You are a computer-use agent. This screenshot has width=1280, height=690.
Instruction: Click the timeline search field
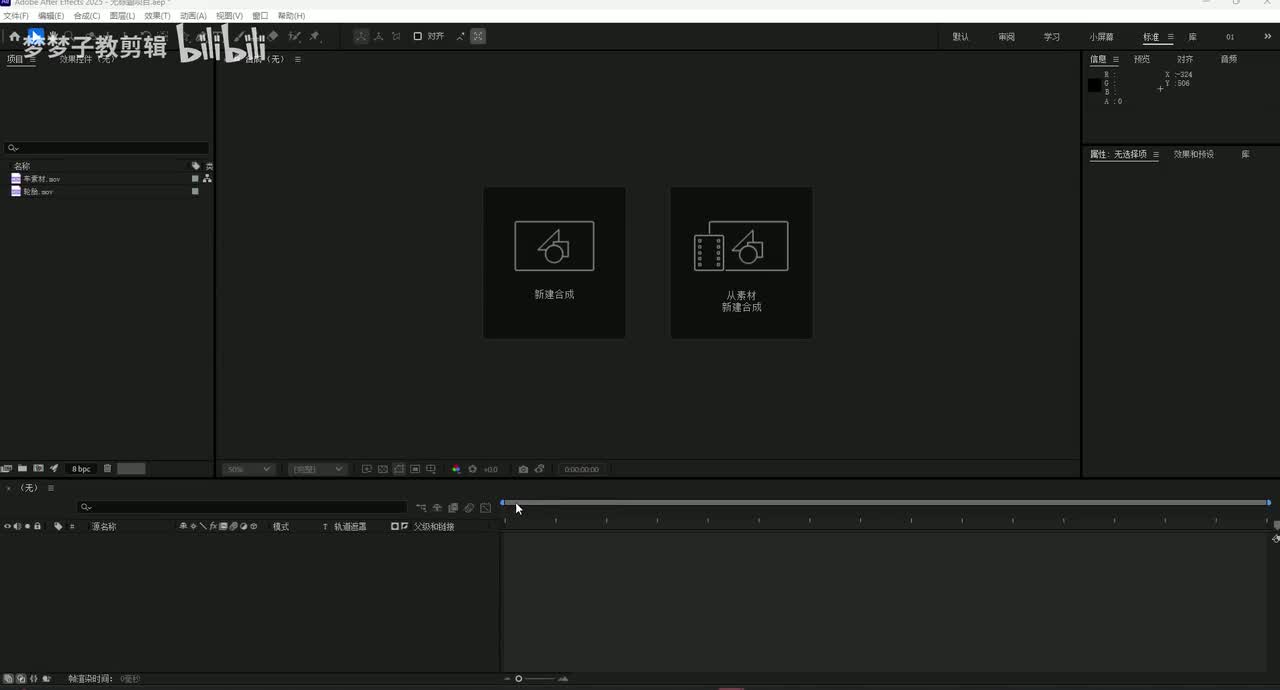242,507
